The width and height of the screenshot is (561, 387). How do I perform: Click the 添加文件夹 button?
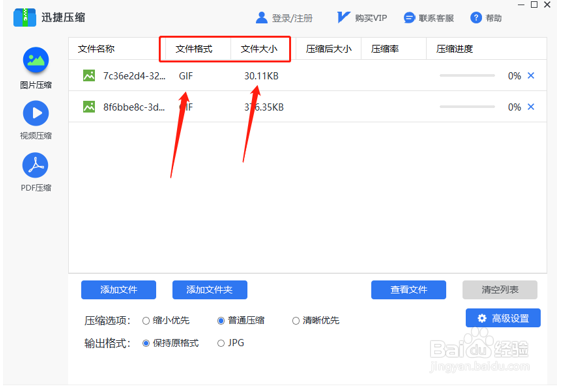point(210,290)
